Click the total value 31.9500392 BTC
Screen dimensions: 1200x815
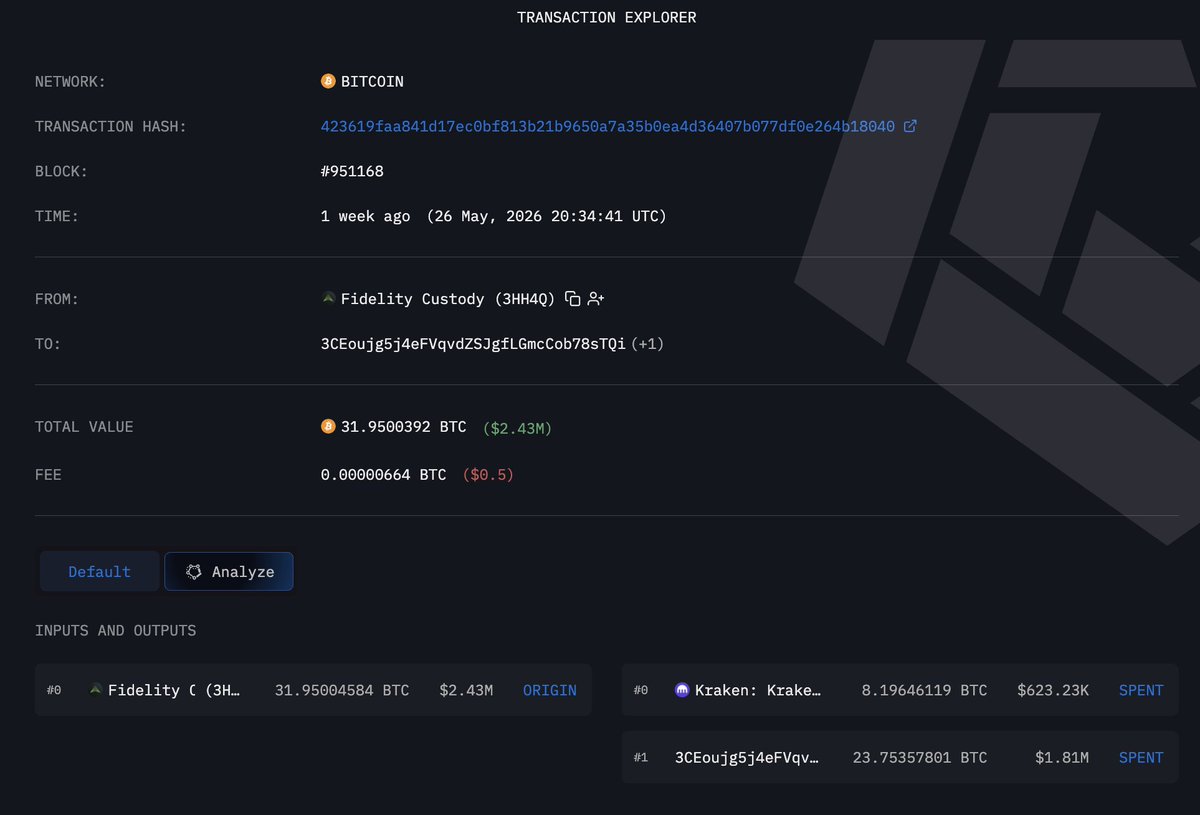[x=404, y=427]
